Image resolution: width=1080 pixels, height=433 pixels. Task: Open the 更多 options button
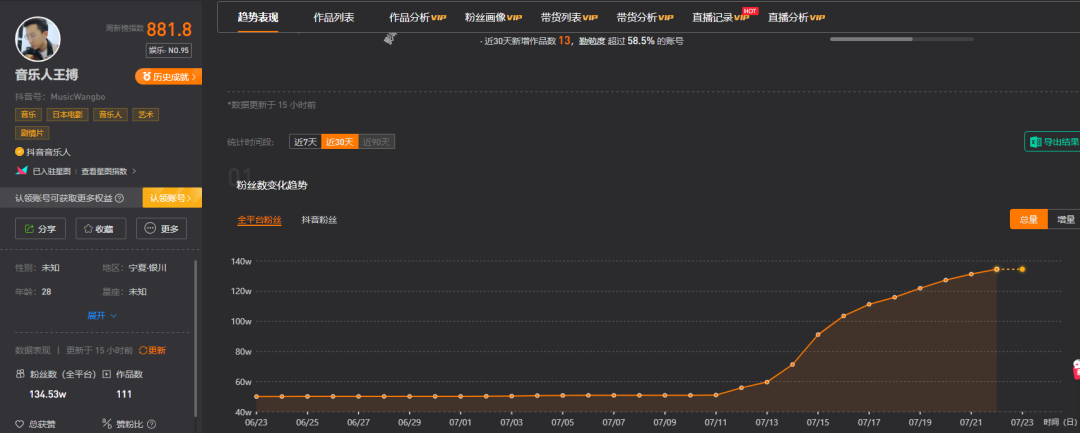coord(161,229)
